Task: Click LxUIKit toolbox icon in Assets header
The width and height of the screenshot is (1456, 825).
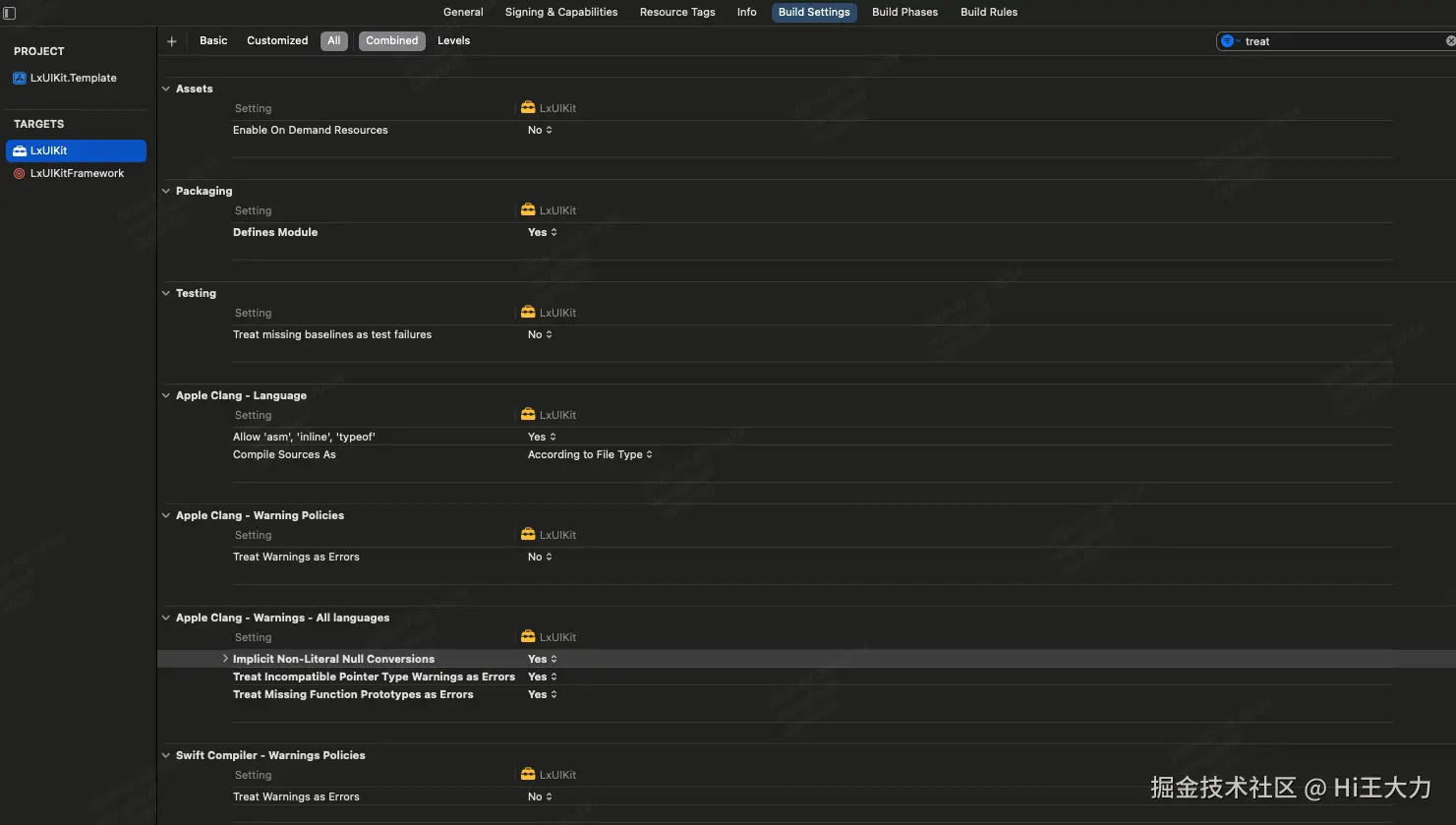Action: tap(528, 108)
